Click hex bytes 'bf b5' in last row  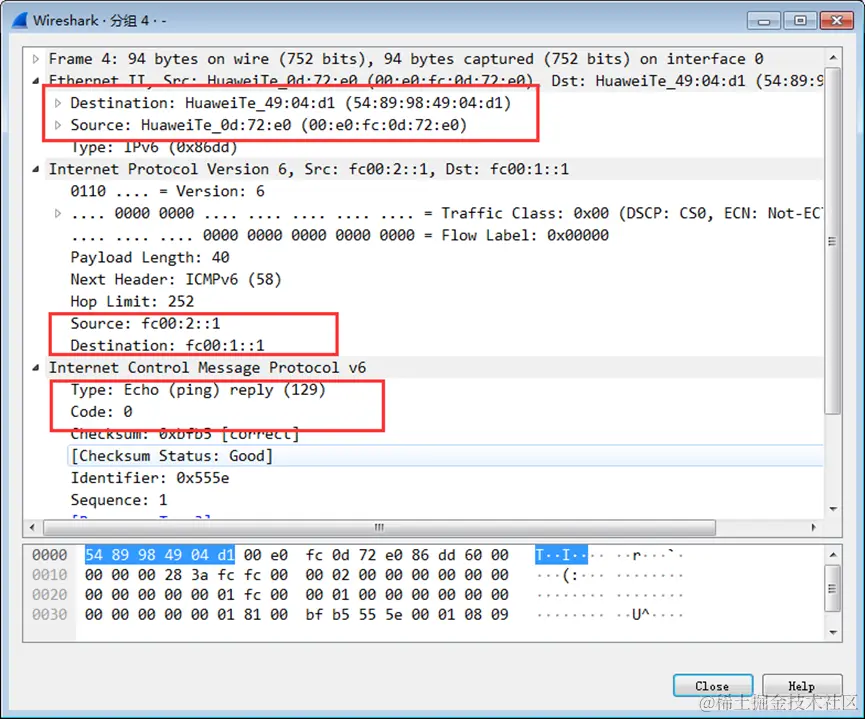tap(328, 615)
